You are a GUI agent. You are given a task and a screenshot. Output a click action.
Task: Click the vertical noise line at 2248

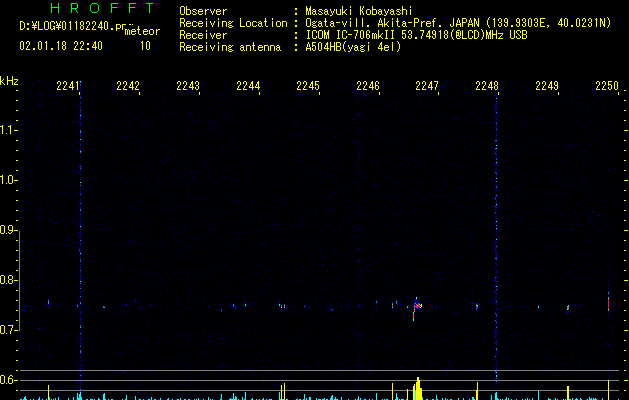coord(496,237)
